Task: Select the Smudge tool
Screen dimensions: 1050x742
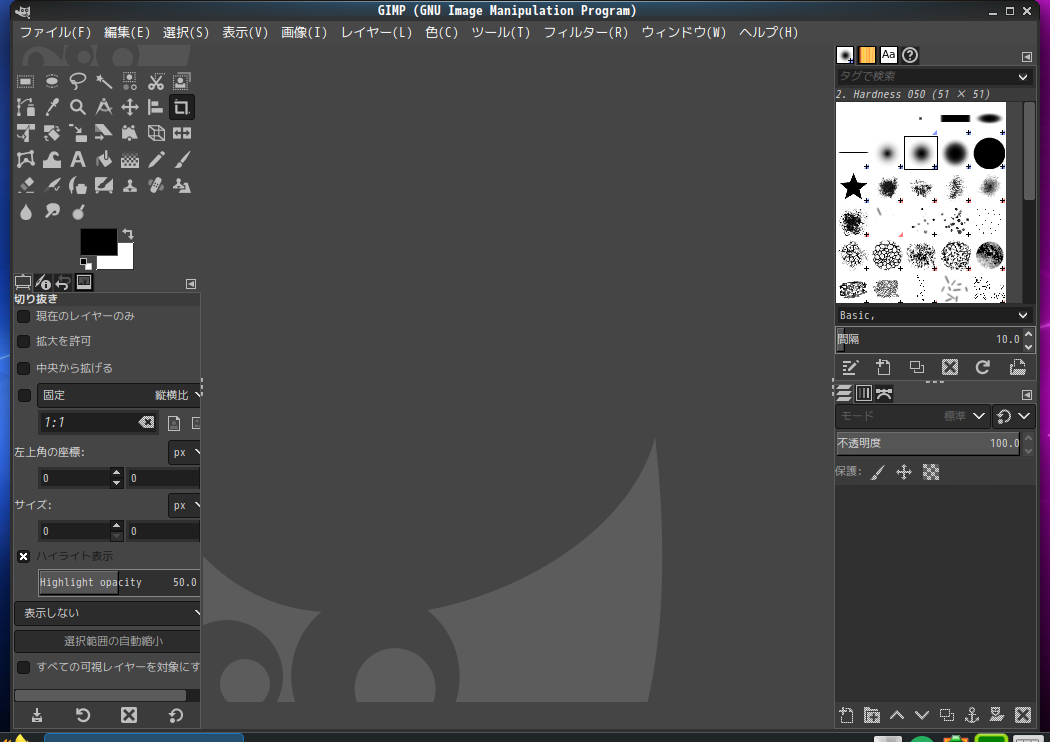Action: click(x=52, y=212)
